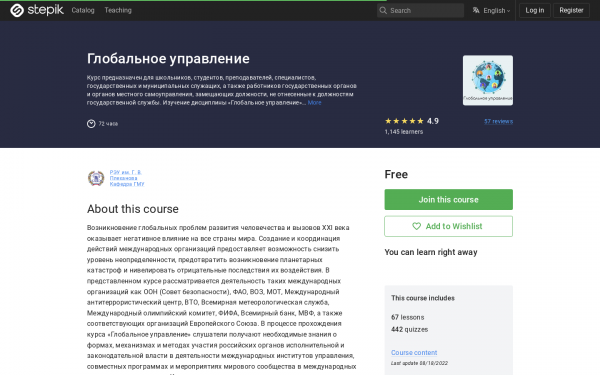The width and height of the screenshot is (600, 375).
Task: Open РЭУ им. Г. В. Плеханова author link
Action: [127, 178]
